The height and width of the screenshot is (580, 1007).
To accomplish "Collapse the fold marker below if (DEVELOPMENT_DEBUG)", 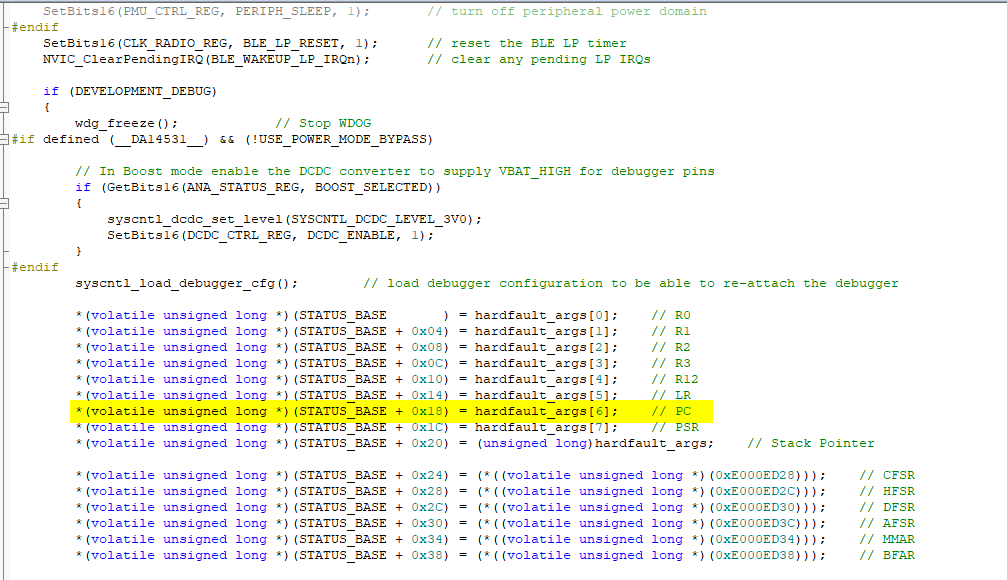I will 4,107.
